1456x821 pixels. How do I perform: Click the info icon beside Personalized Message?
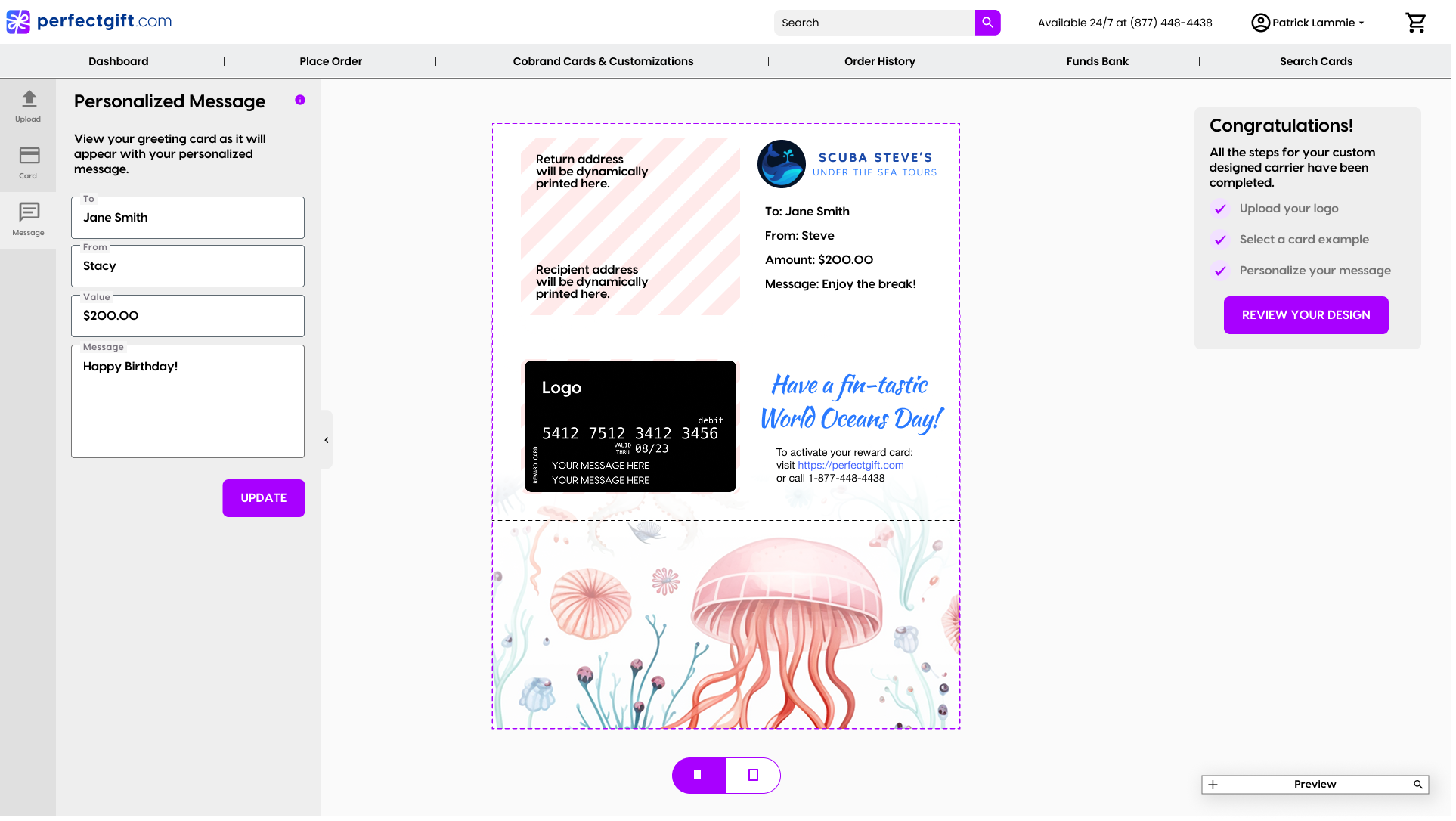pos(300,100)
